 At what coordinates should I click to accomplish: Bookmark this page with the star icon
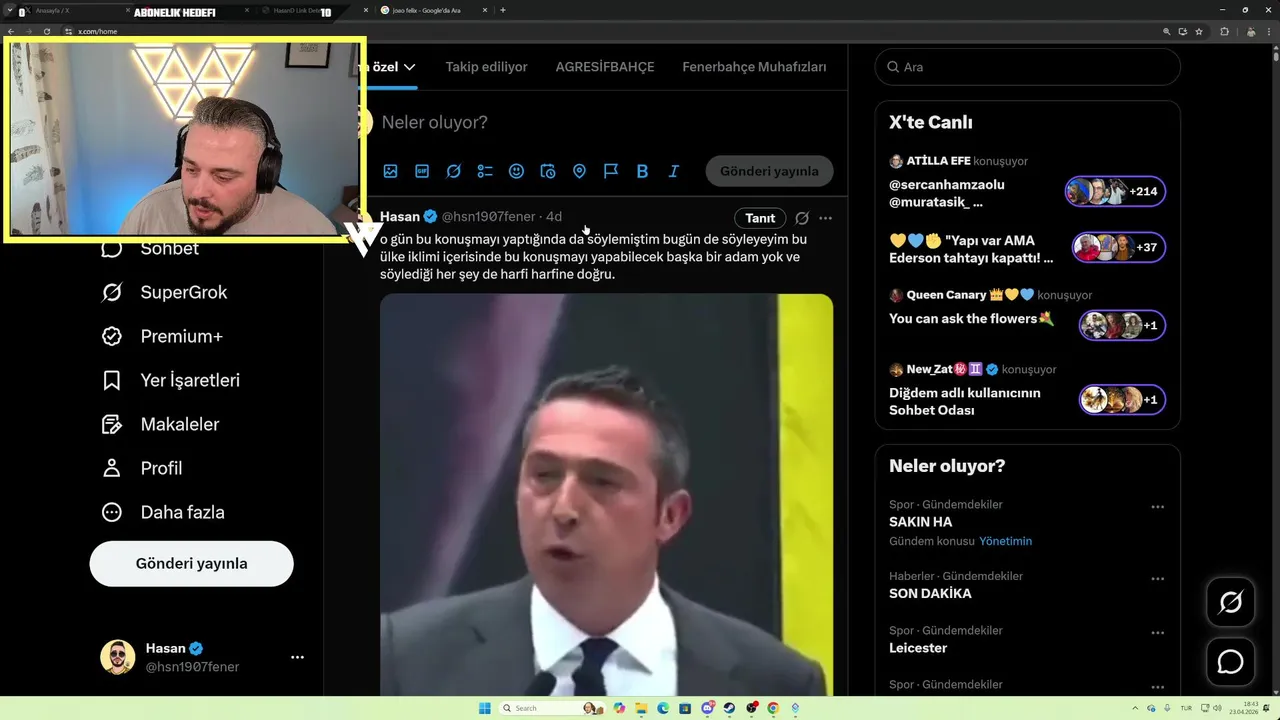[1199, 31]
